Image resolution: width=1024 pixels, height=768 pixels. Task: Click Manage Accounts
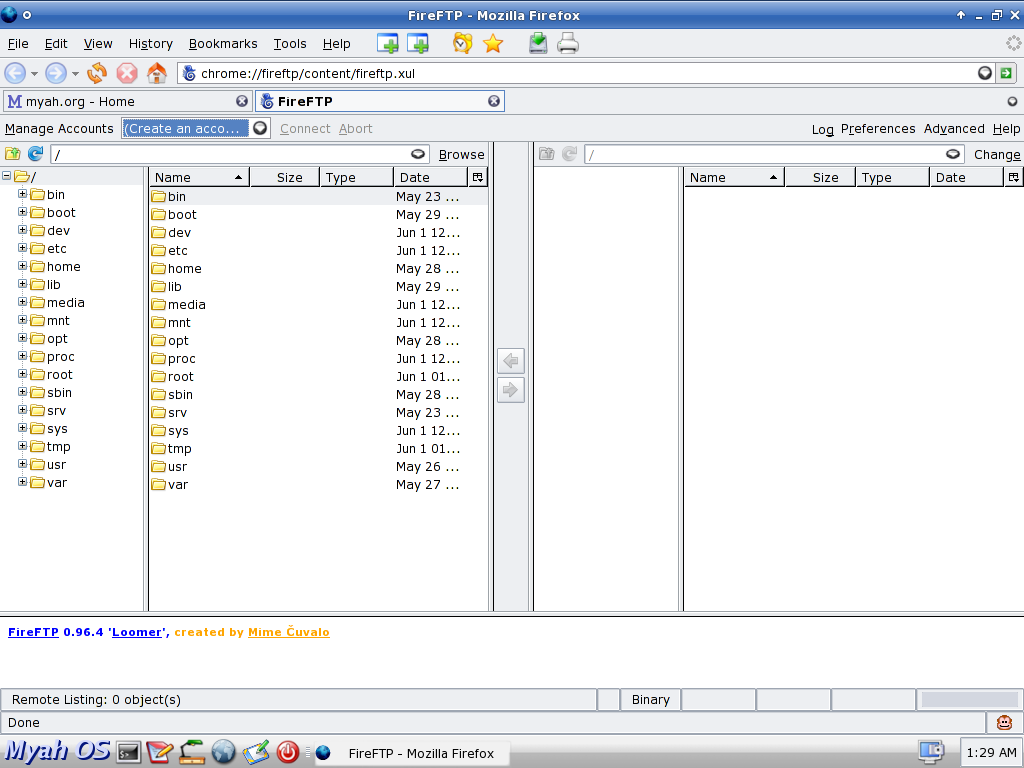pyautogui.click(x=59, y=129)
